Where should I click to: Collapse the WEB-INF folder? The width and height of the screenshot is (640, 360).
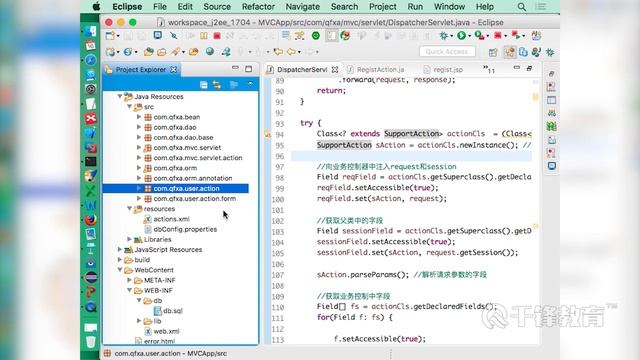[129, 290]
